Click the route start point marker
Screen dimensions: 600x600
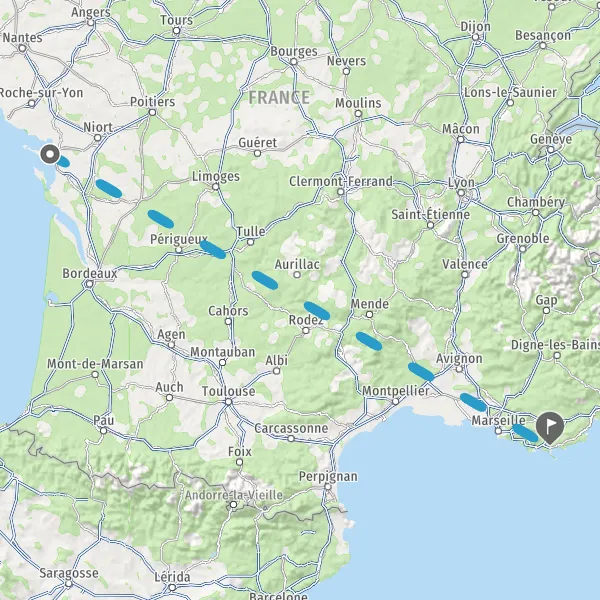click(x=50, y=155)
